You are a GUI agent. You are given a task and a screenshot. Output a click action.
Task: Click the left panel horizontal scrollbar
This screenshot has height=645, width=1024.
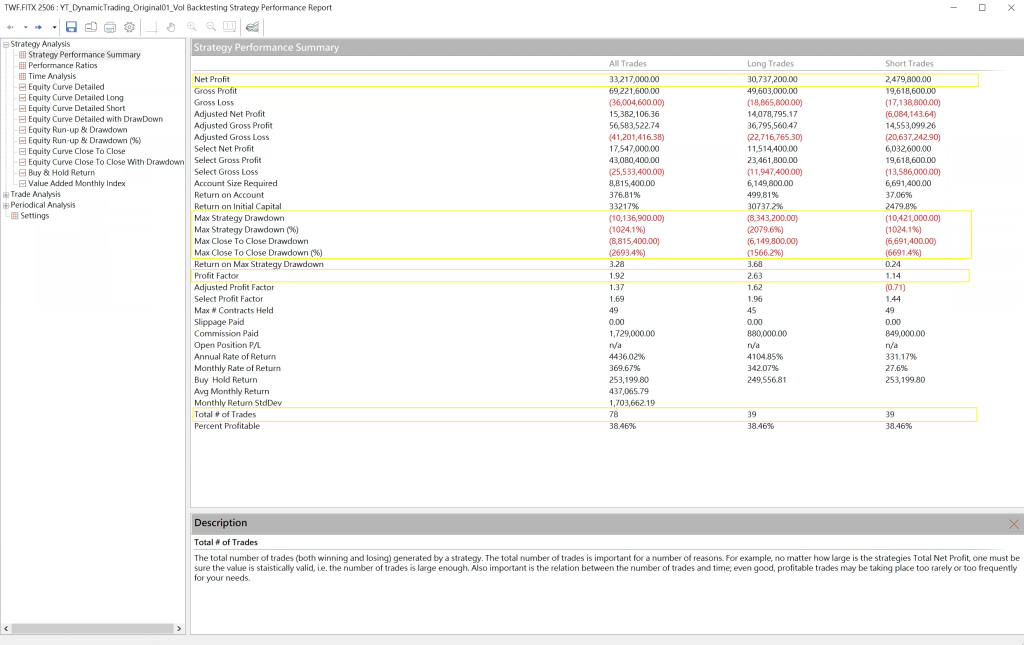[93, 628]
